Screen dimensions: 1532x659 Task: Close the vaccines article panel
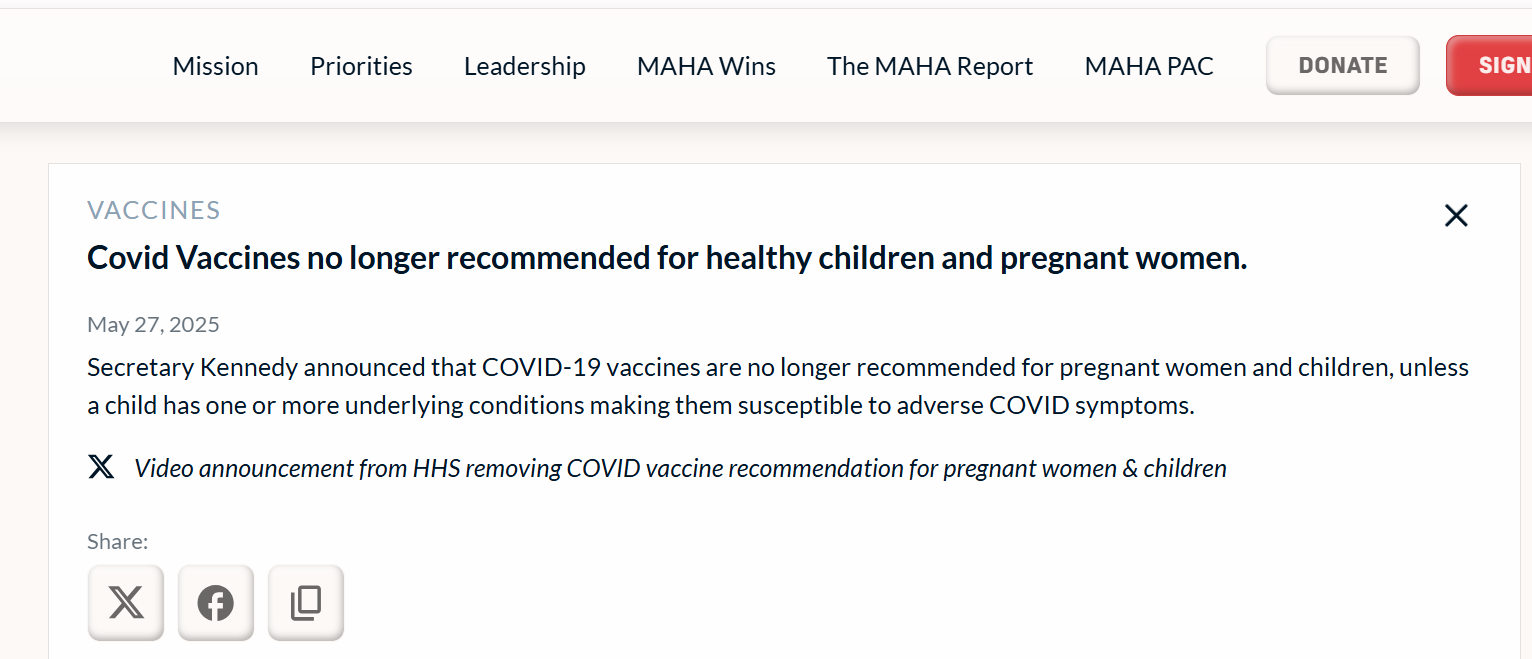tap(1456, 215)
